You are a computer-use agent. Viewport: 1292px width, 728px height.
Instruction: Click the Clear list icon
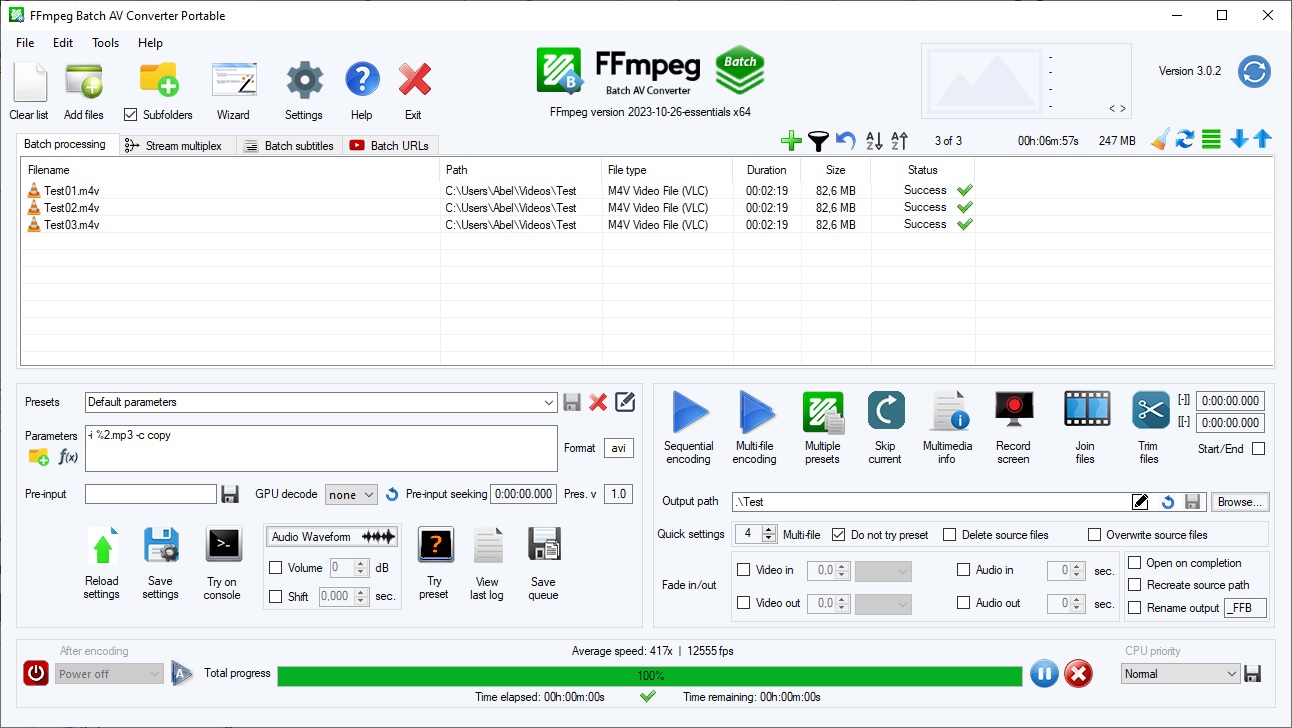pos(29,82)
